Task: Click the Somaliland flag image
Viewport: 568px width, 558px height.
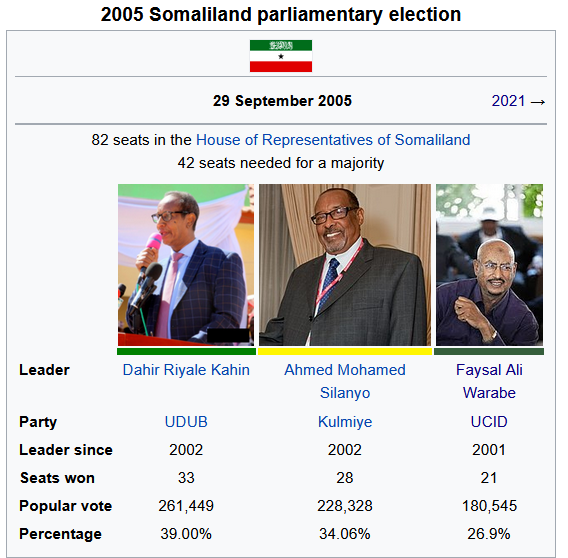Action: [281, 56]
